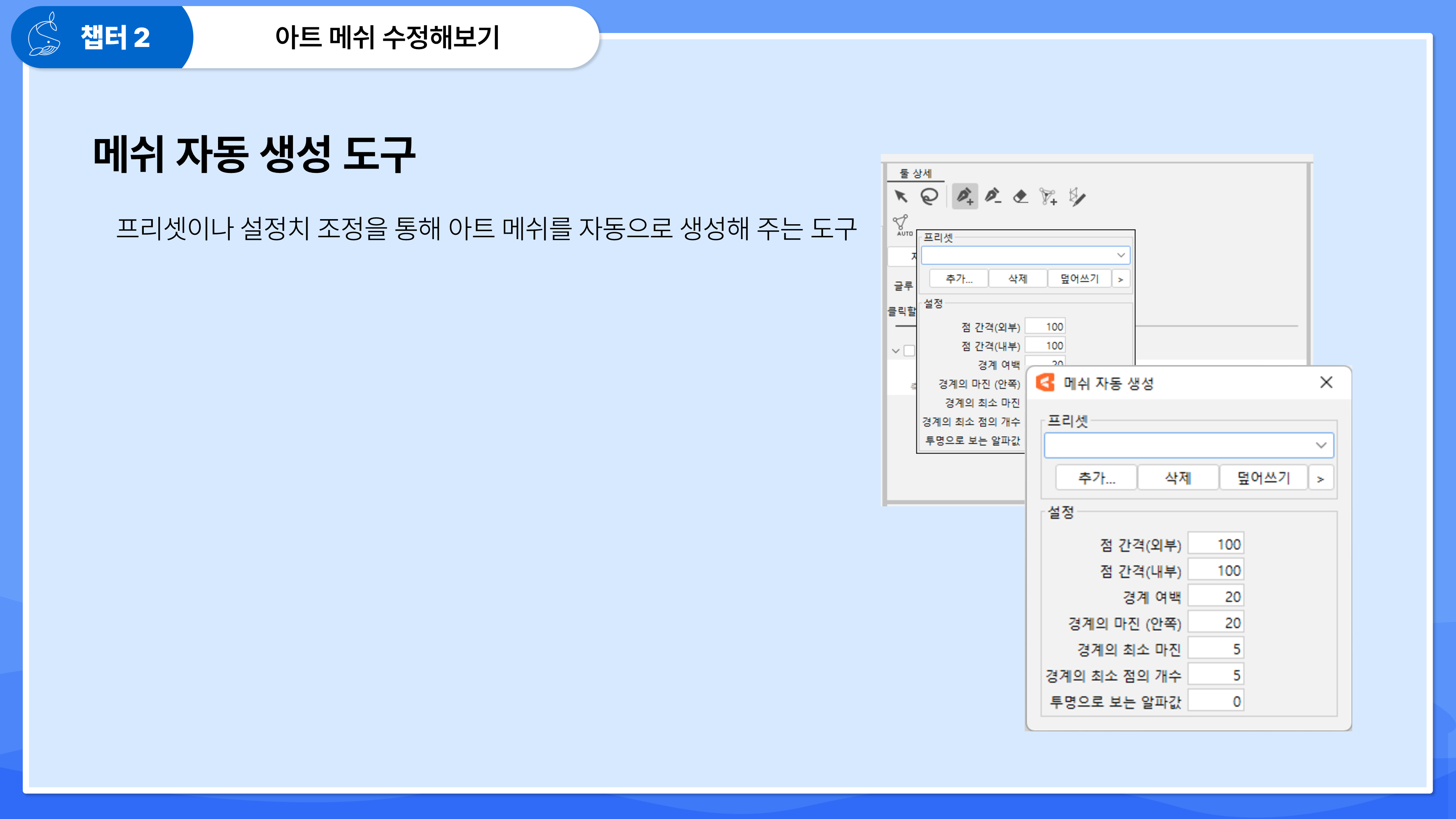The height and width of the screenshot is (819, 1456).
Task: Close the 메쉬 자동 생성 dialog
Action: point(1326,383)
